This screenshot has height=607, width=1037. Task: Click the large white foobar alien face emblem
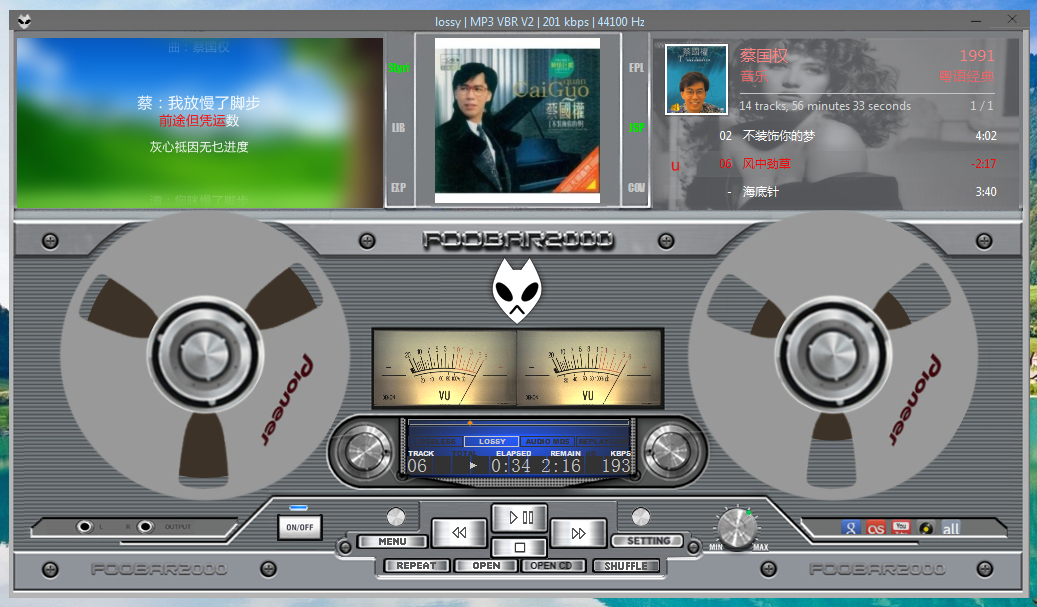tap(517, 290)
